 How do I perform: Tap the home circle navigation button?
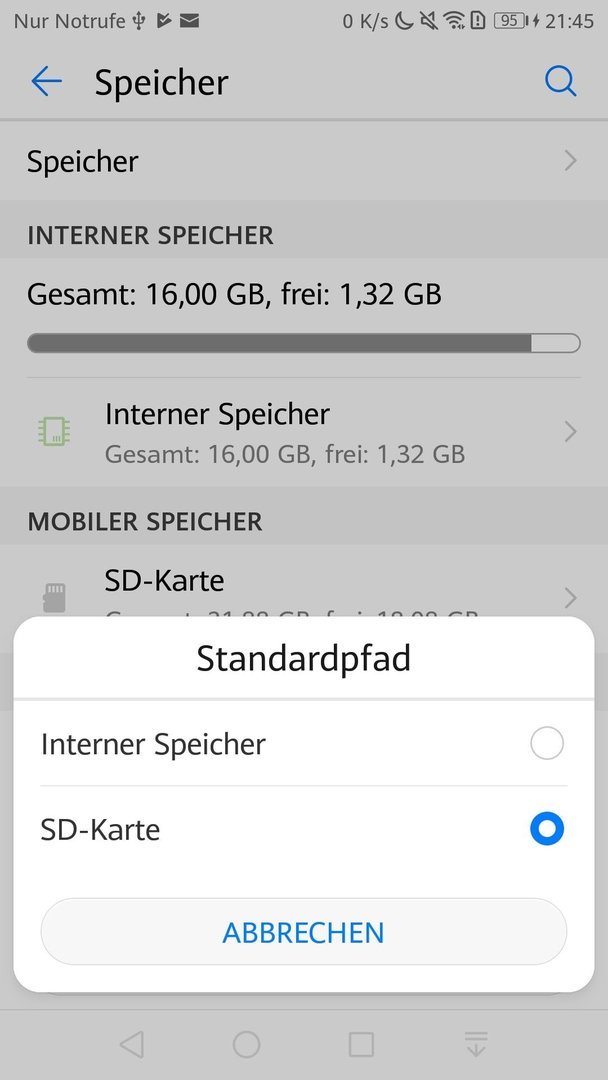pyautogui.click(x=247, y=1044)
